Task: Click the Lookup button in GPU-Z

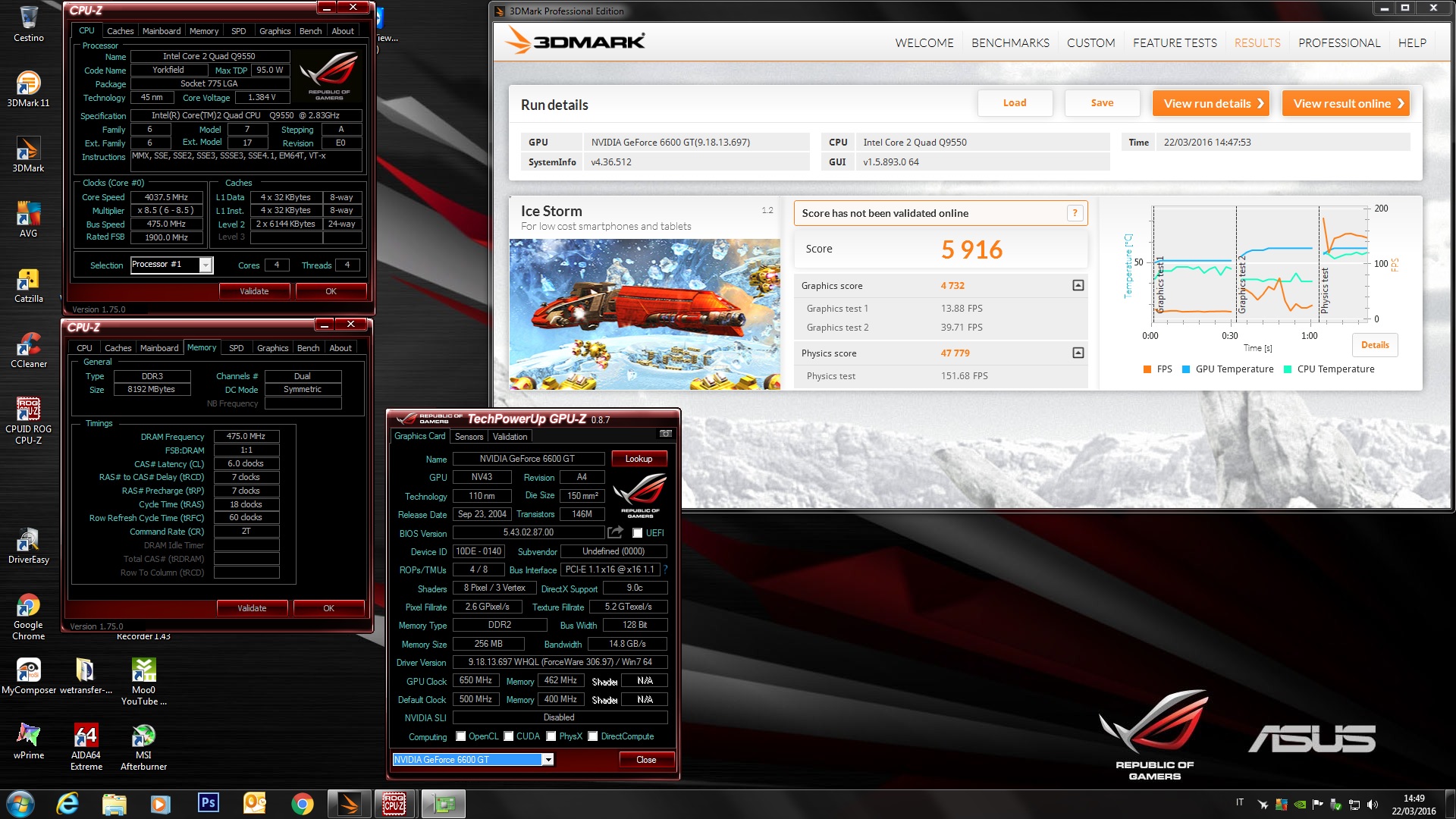Action: pos(639,459)
